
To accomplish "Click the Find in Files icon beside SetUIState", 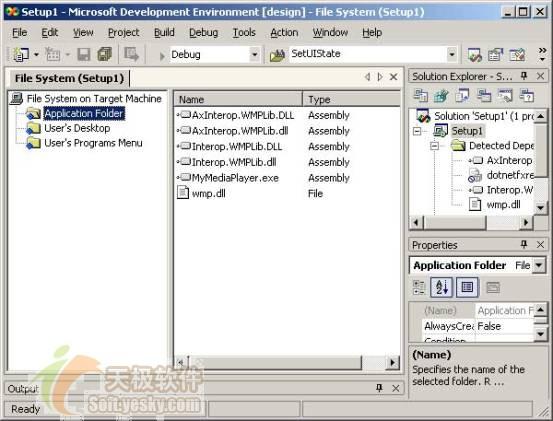I will pos(277,55).
